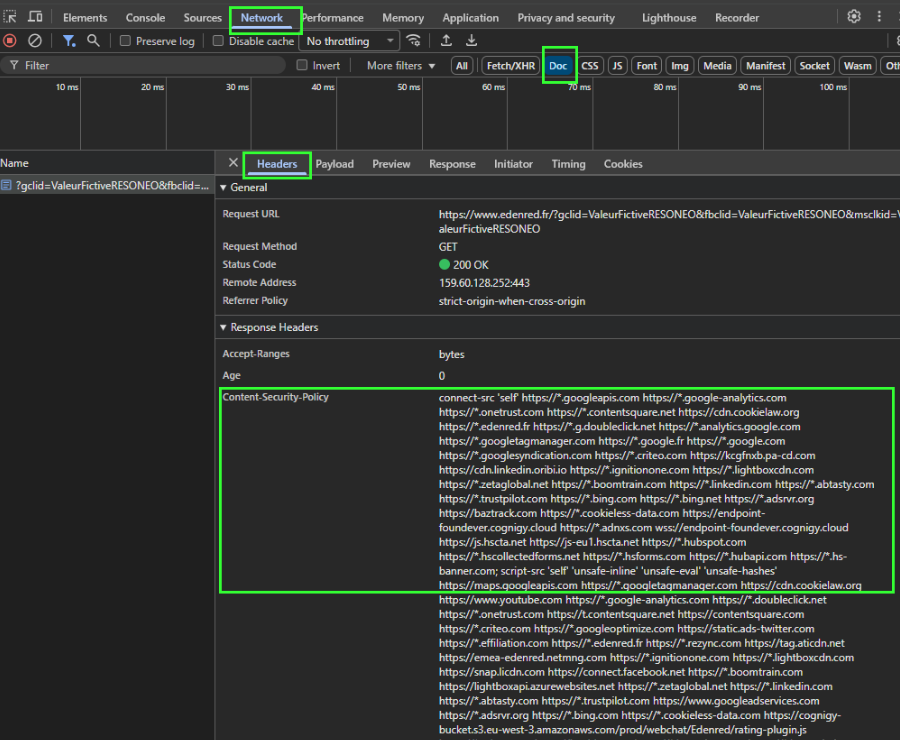Viewport: 900px width, 740px height.
Task: Expand the More filters dropdown
Action: pos(401,65)
